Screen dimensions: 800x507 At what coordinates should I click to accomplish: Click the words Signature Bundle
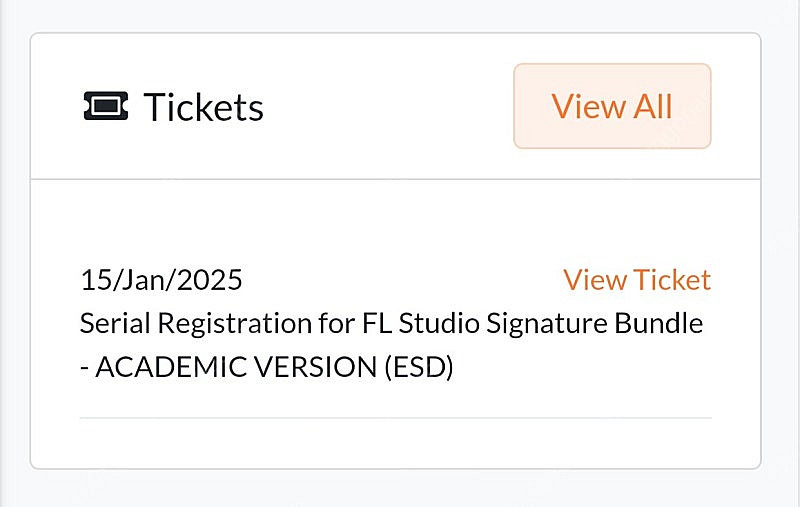[594, 323]
